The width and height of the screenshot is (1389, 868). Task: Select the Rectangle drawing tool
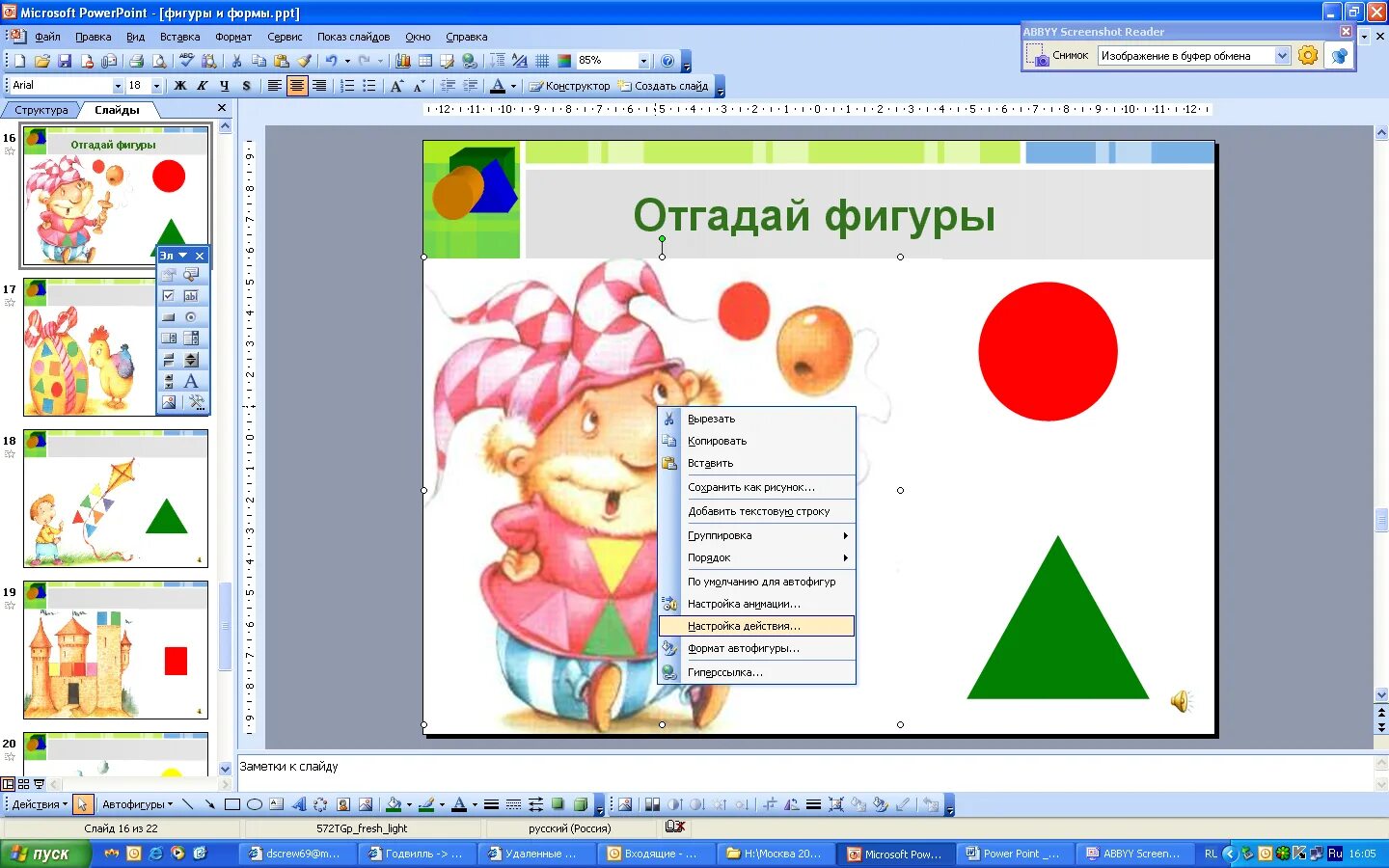[x=232, y=804]
